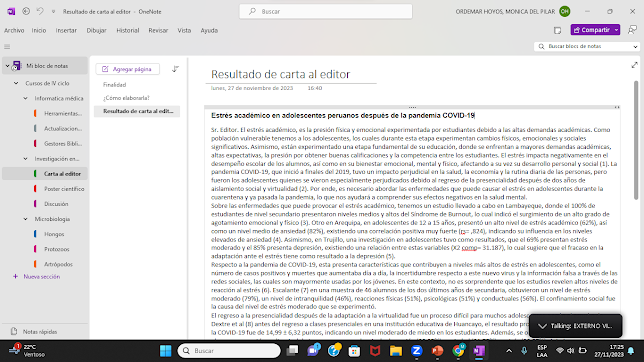Click the notebook view icon beside Compartir
644x362 pixels.
coord(557,30)
